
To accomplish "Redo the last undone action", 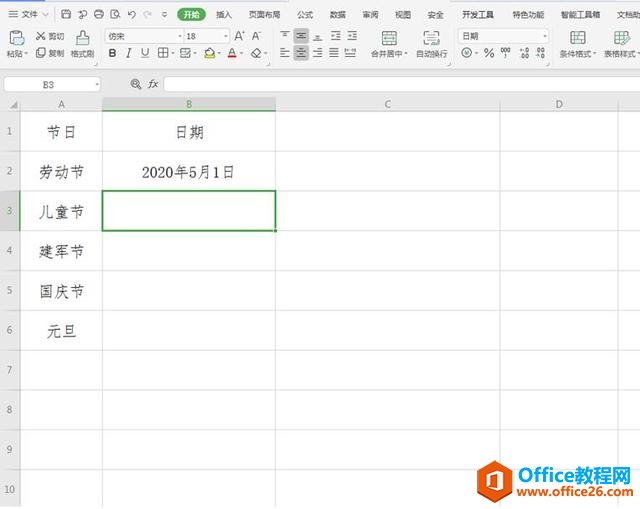I will pyautogui.click(x=147, y=15).
